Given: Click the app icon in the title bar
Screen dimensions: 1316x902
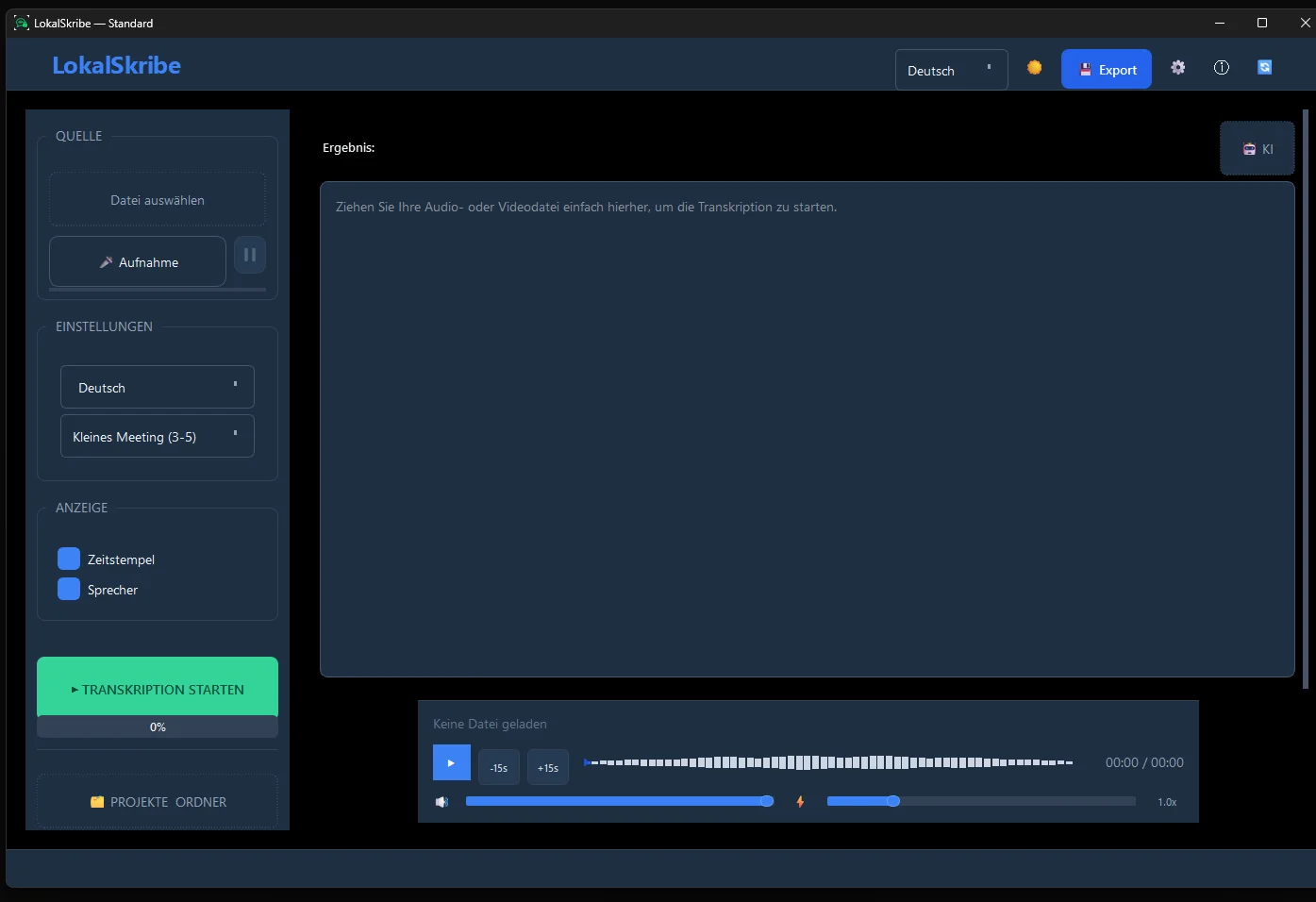Looking at the screenshot, I should [22, 23].
